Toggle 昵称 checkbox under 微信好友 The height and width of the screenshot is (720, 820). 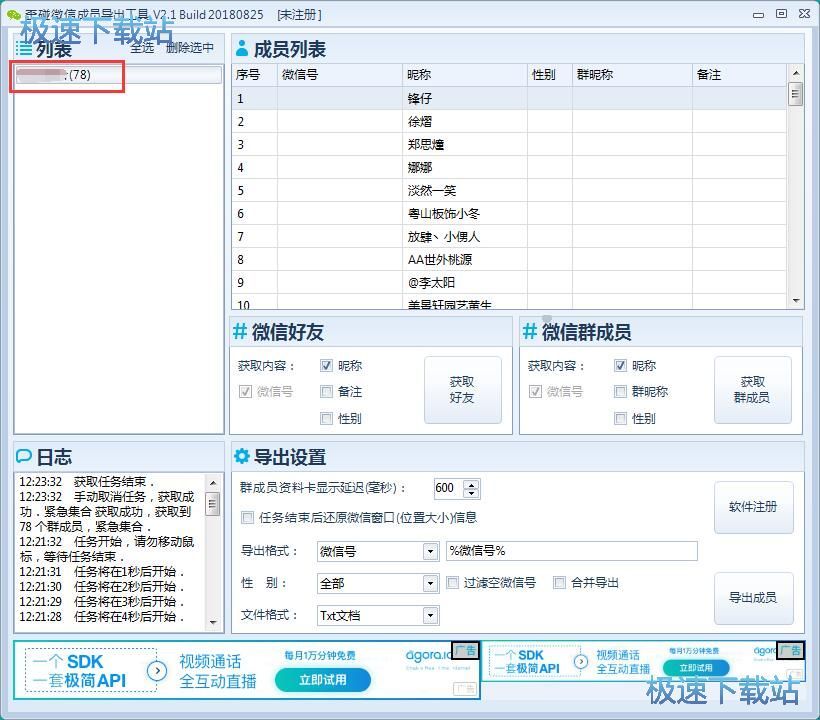click(x=326, y=365)
